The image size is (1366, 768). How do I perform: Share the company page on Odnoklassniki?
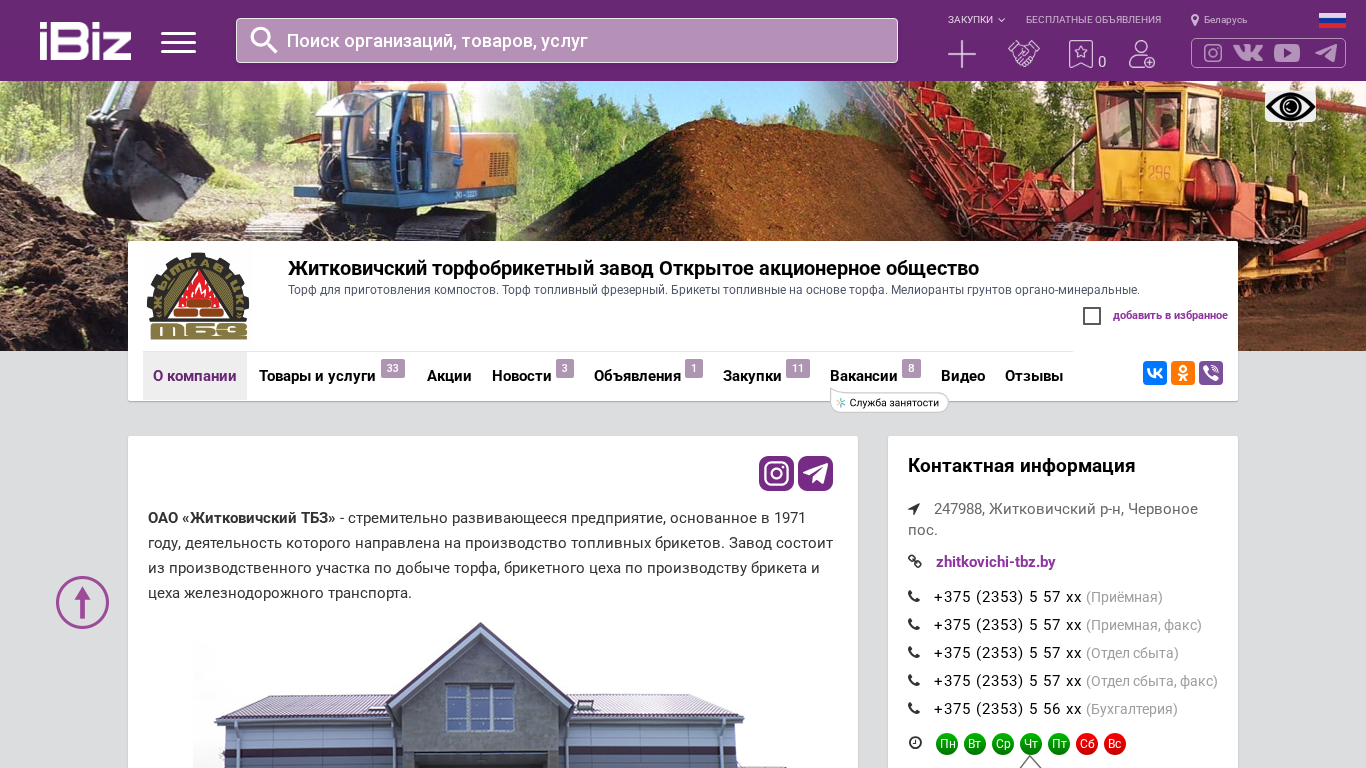(x=1183, y=373)
